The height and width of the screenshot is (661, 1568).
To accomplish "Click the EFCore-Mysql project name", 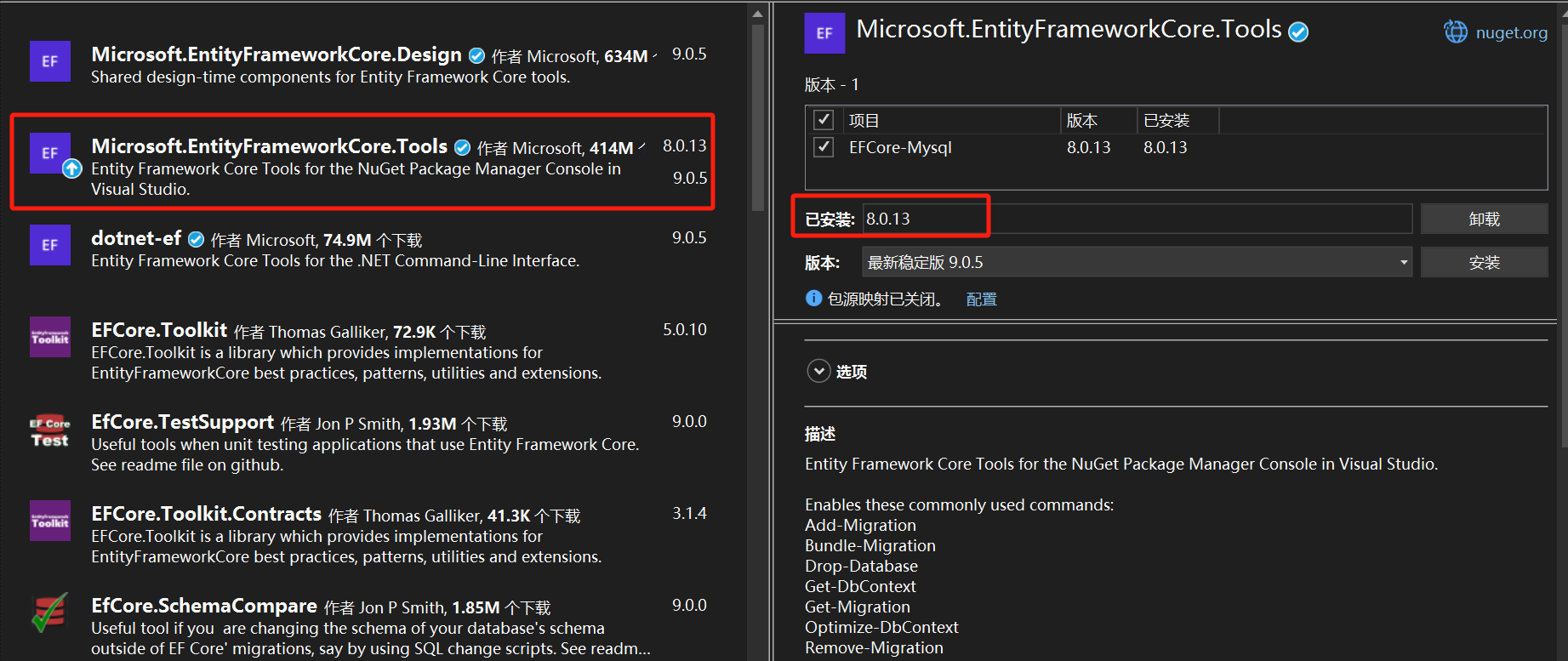I will 900,147.
